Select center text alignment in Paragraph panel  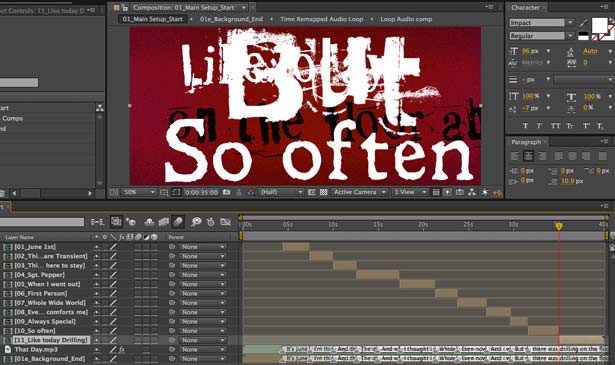click(x=528, y=156)
